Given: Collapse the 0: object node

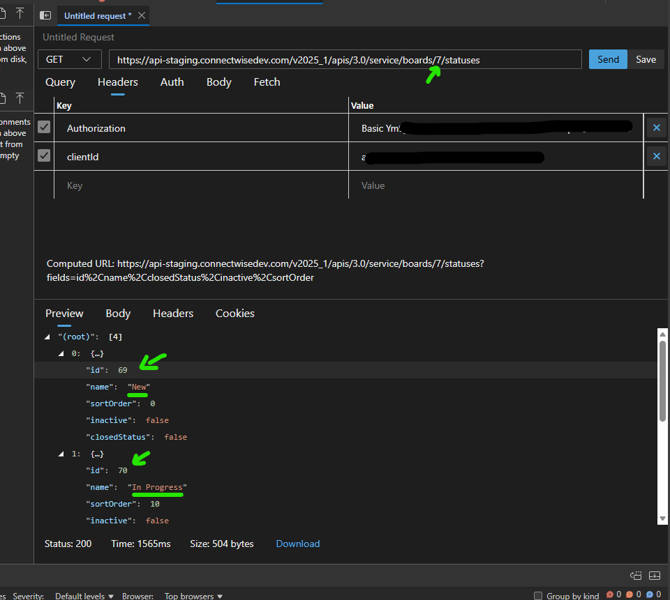Looking at the screenshot, I should pos(61,353).
